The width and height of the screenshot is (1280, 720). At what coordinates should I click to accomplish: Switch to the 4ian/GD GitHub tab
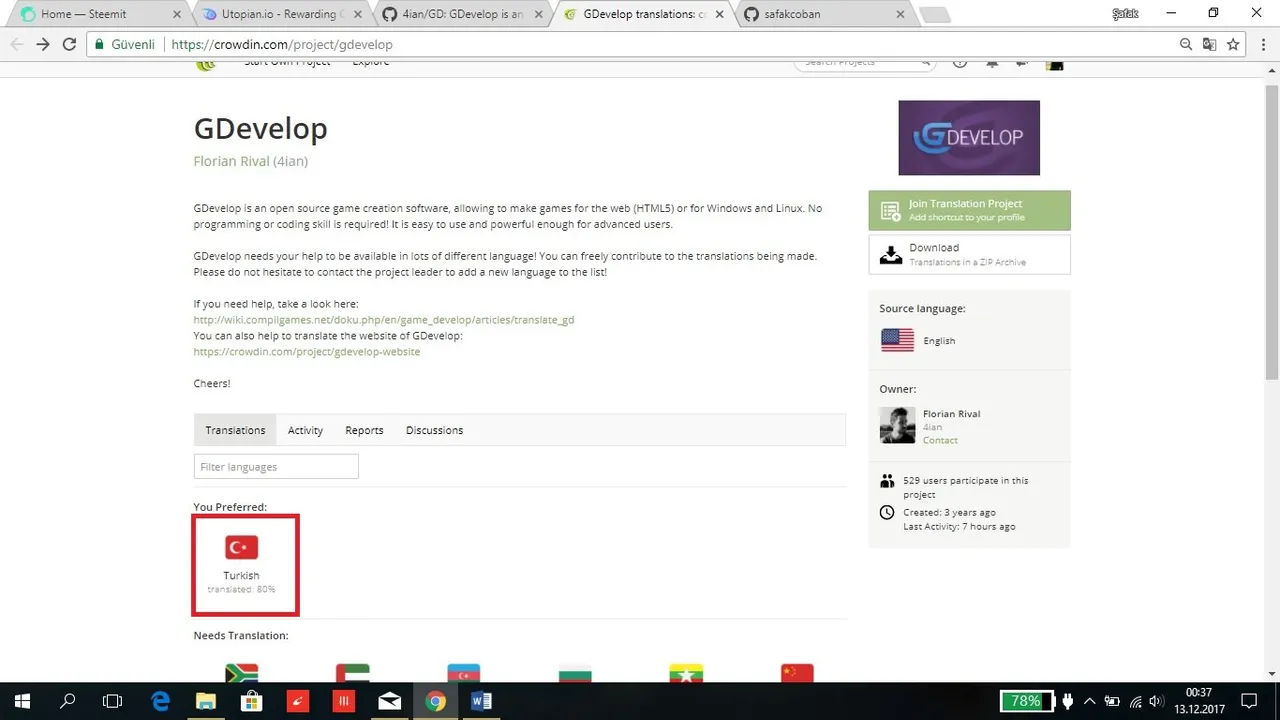[462, 14]
